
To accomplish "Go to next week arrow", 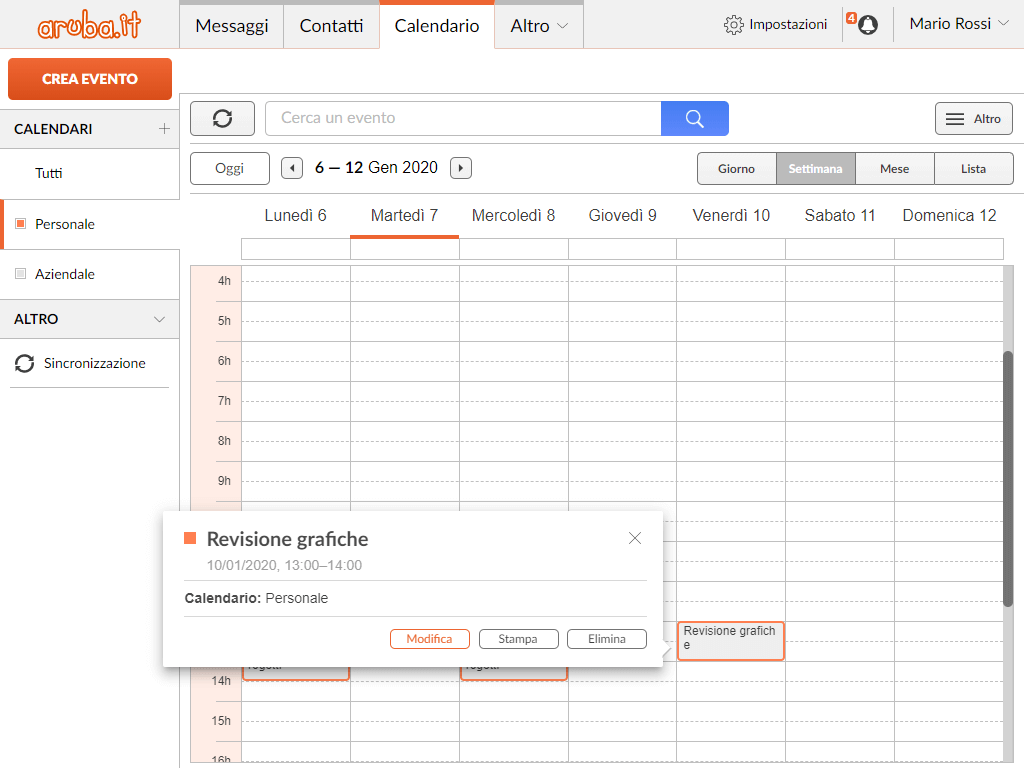I will tap(460, 168).
